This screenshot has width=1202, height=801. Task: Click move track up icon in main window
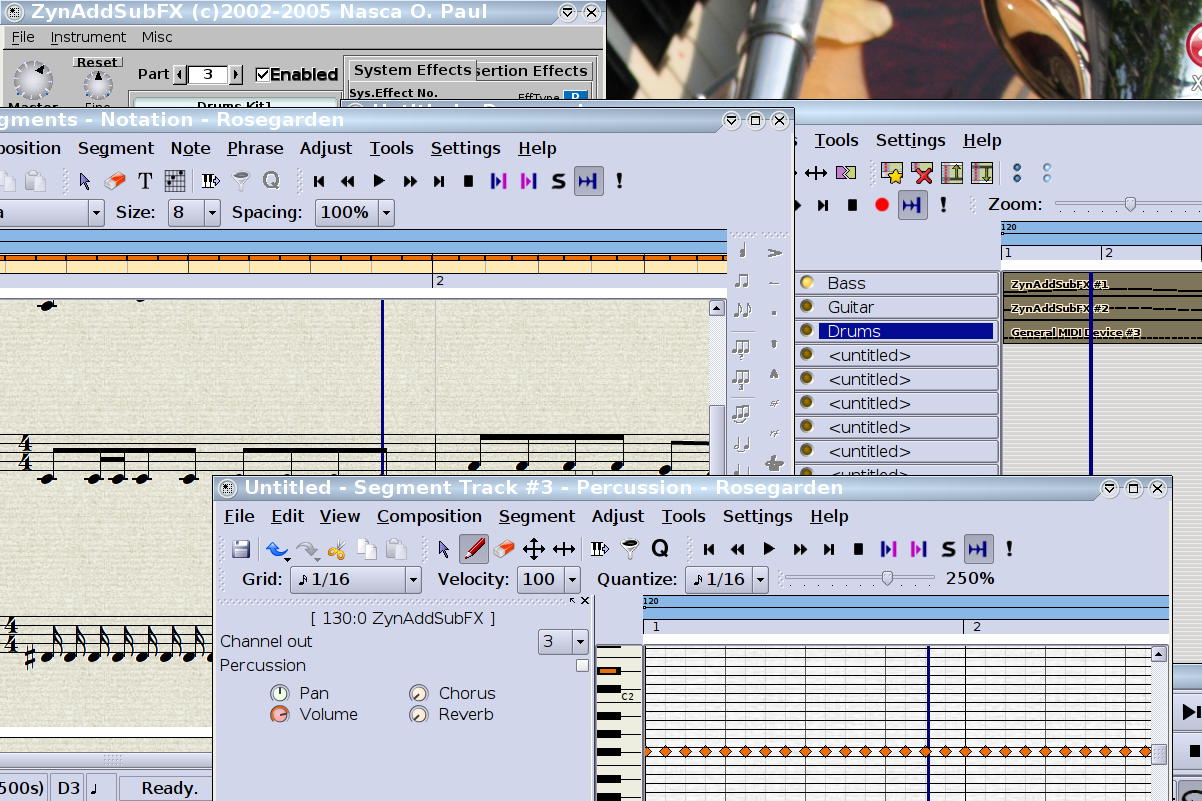952,173
